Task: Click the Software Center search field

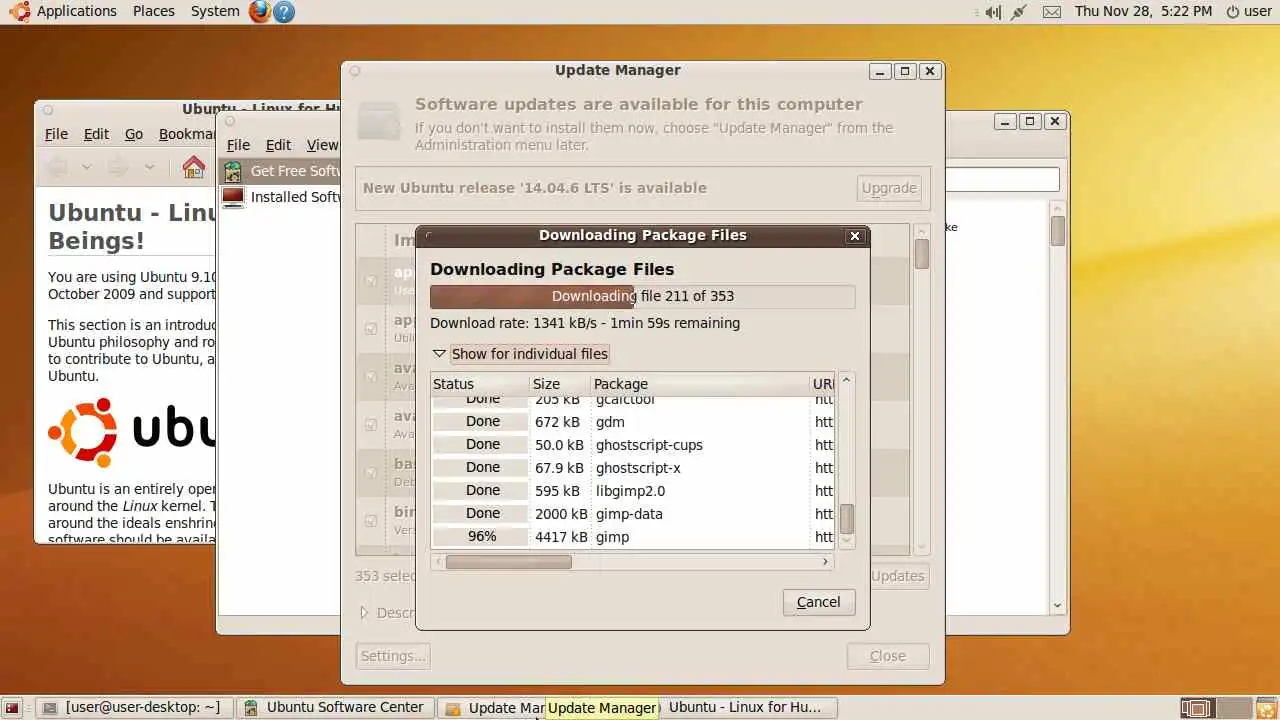Action: coord(1002,180)
